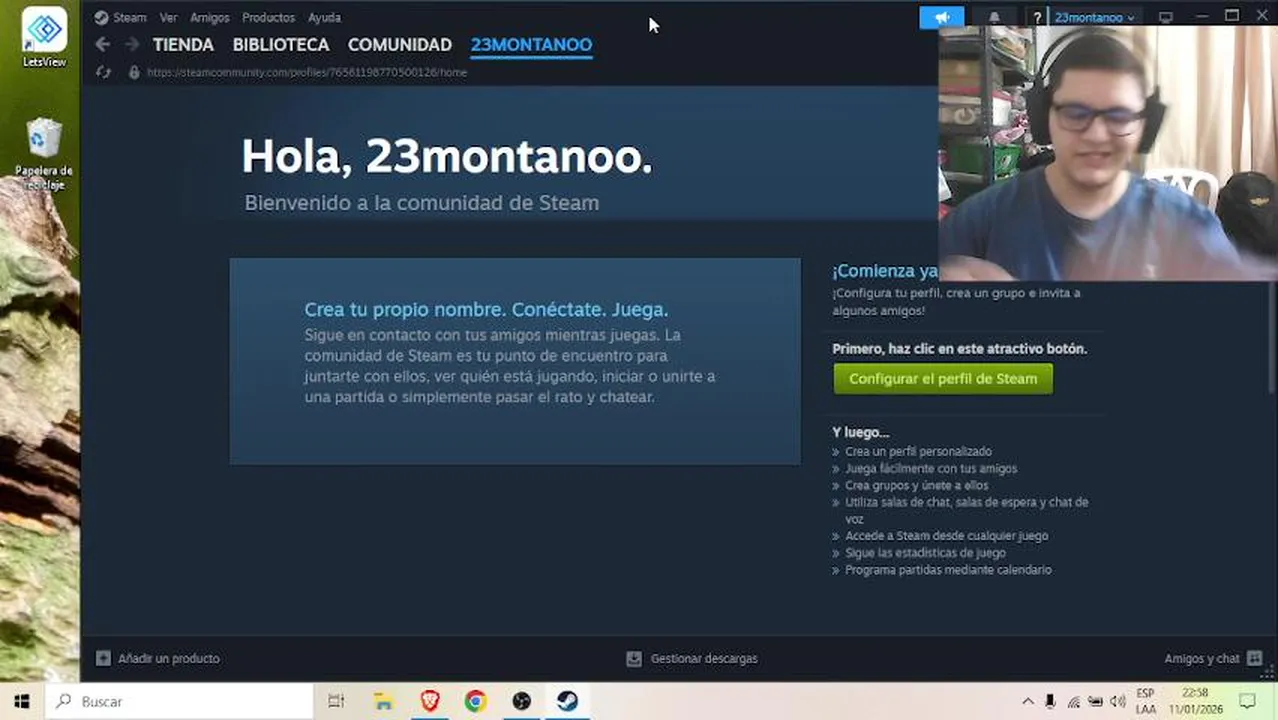Open the Windows action center icon

[x=1247, y=701]
